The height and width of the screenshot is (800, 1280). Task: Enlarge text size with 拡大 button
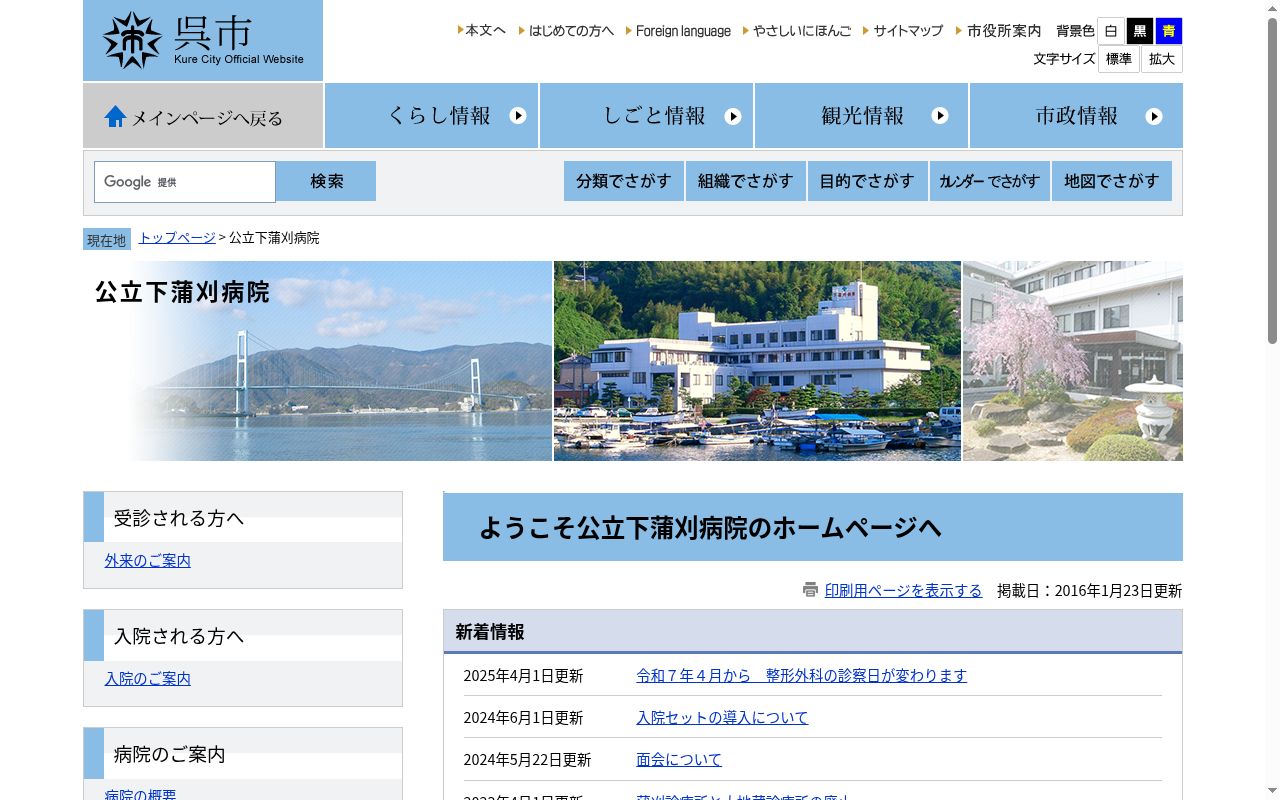[1162, 59]
